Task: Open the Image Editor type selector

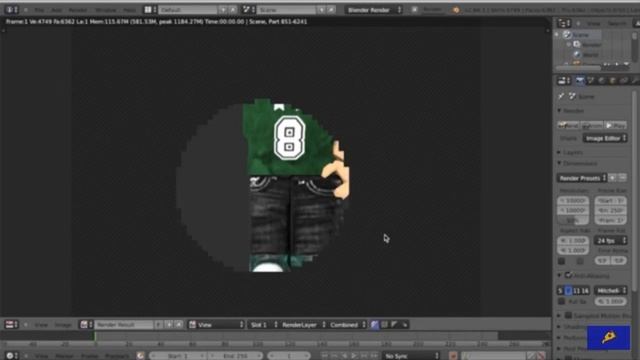Action: pos(11,325)
